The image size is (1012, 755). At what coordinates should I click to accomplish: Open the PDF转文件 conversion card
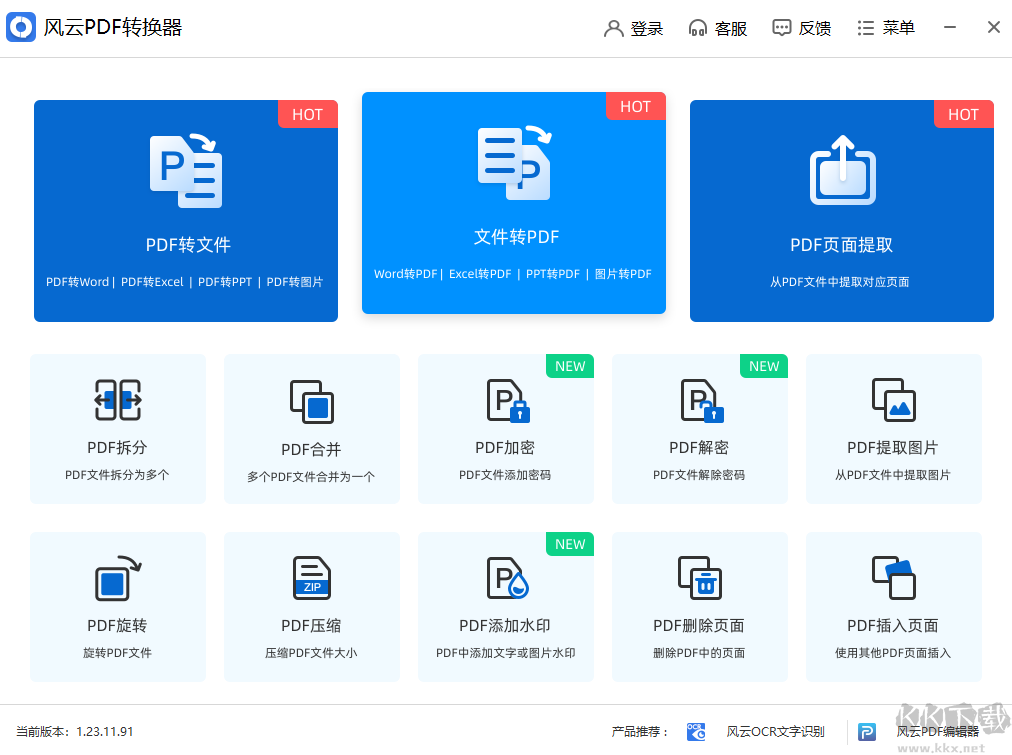185,210
